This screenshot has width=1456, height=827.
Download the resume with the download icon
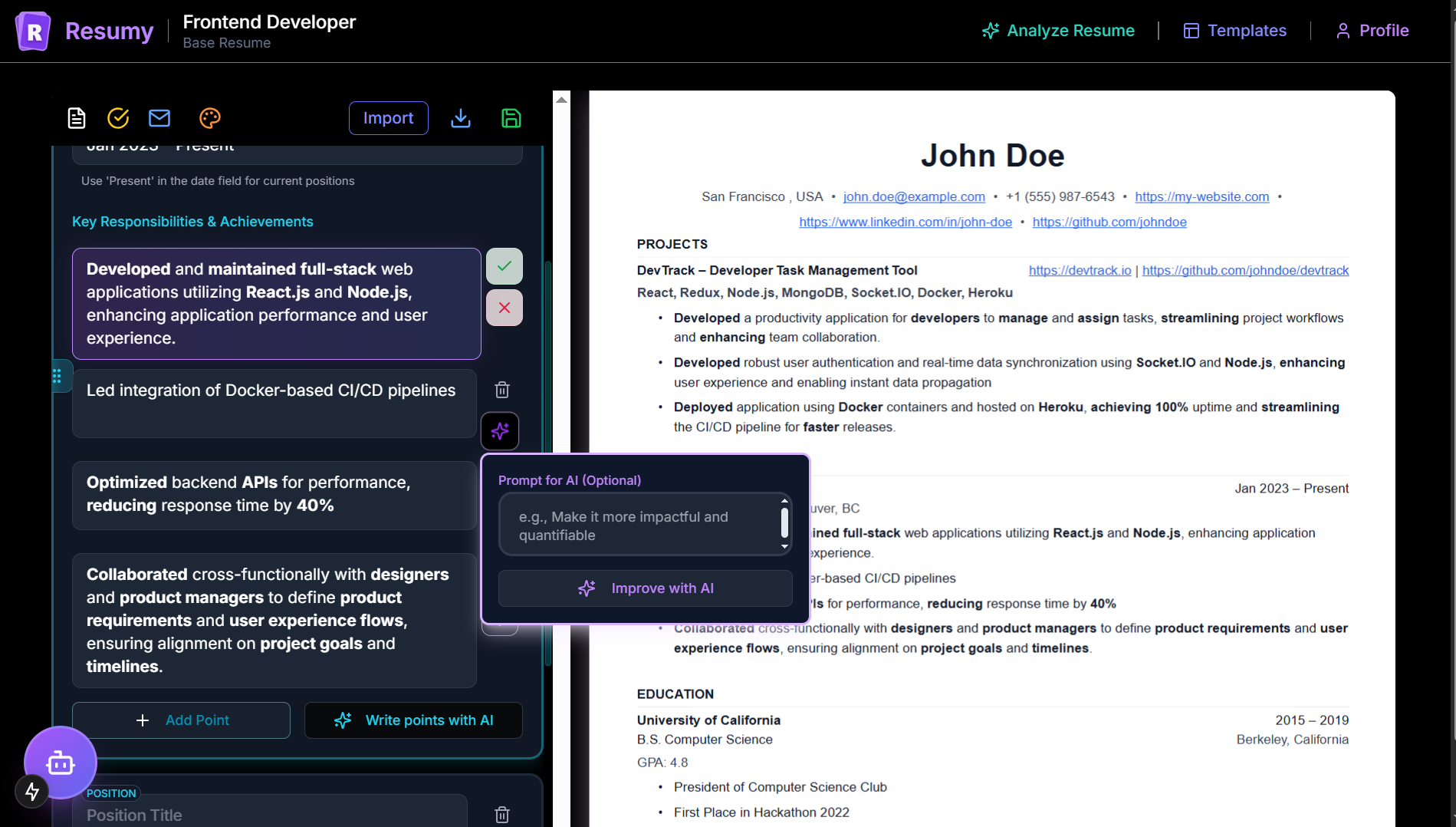tap(461, 118)
